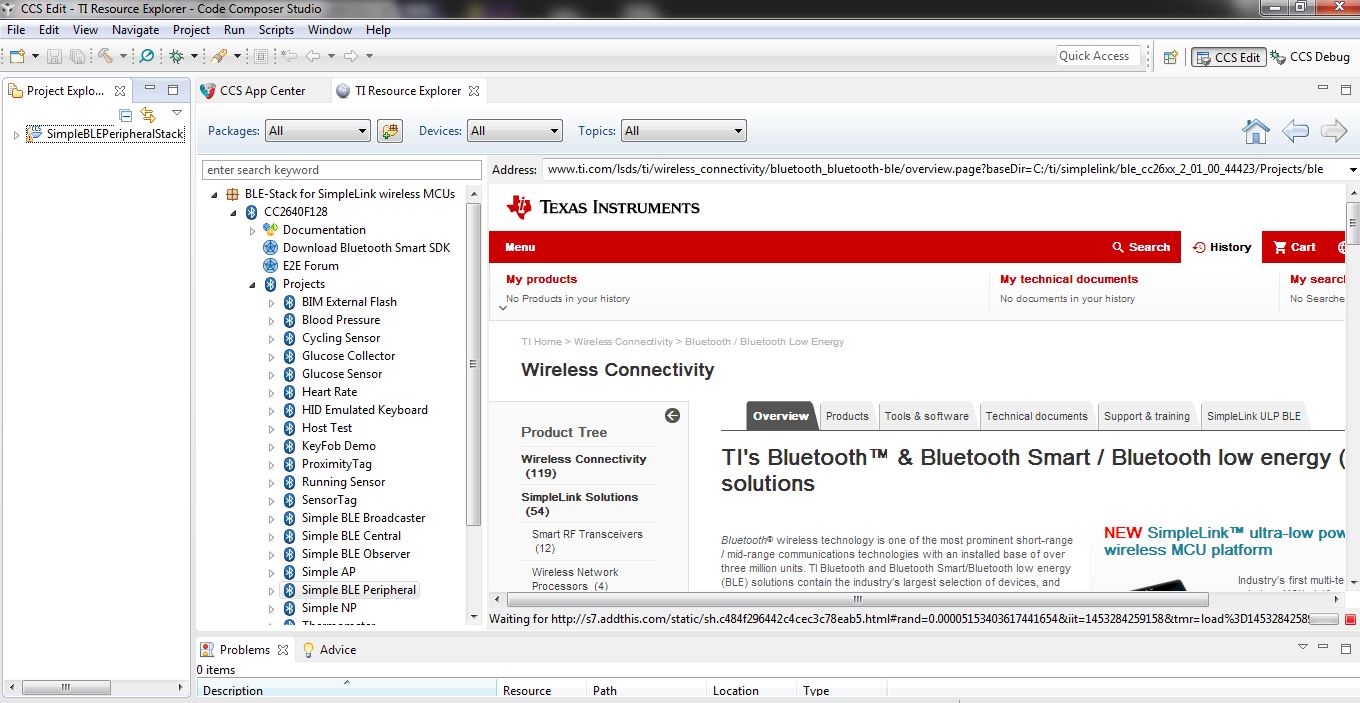Click the enter search keyword field
The image size is (1360, 703).
[342, 170]
